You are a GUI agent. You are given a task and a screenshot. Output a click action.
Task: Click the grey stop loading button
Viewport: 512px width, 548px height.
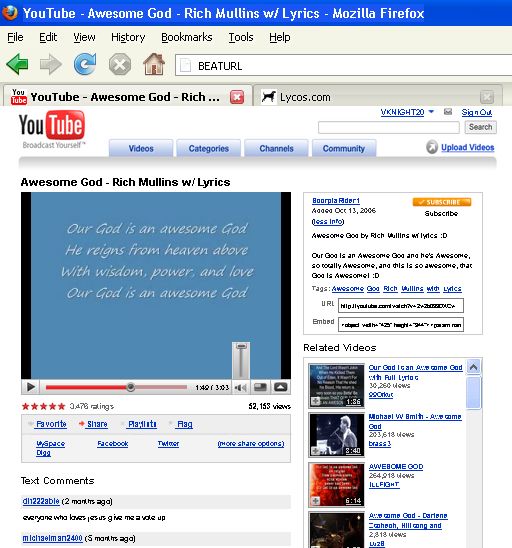120,65
